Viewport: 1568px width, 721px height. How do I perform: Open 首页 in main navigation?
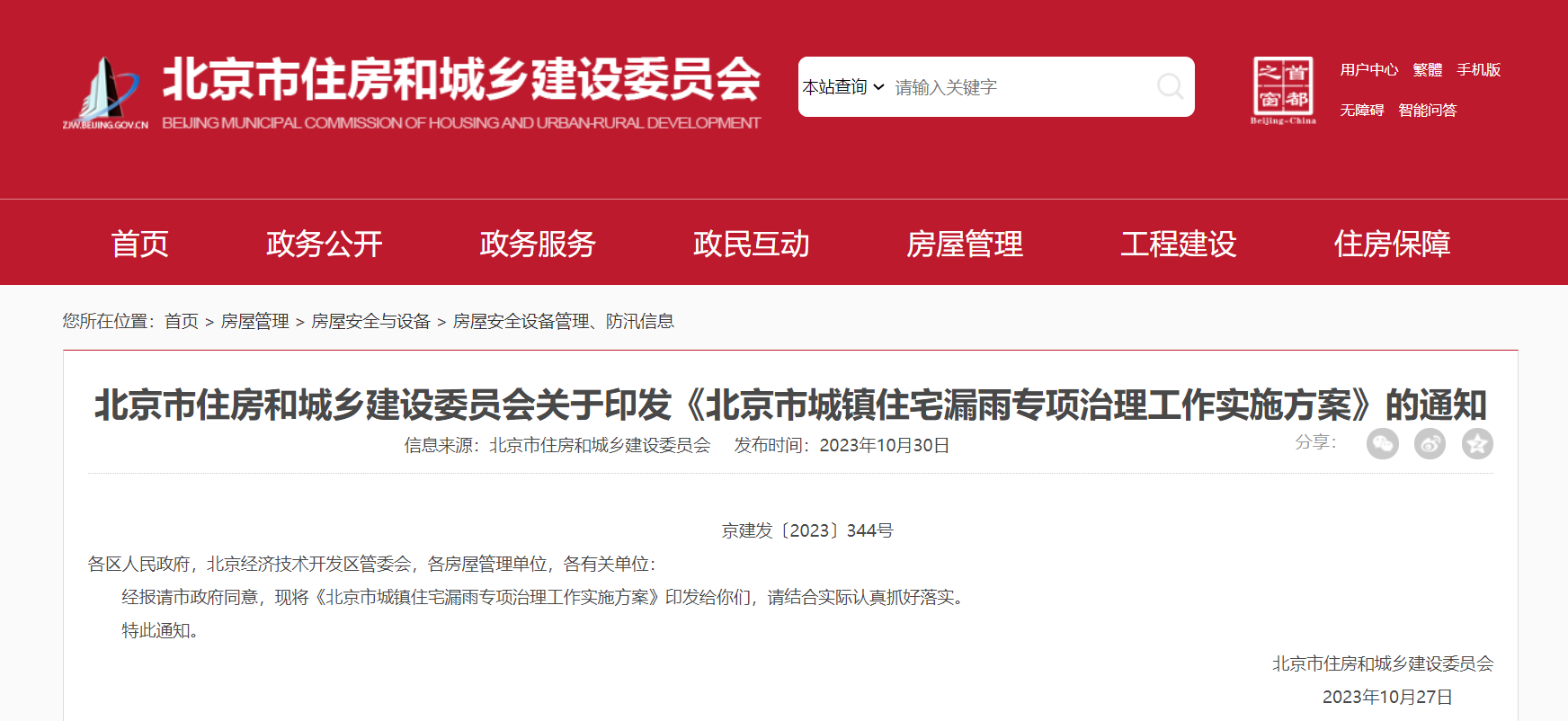coord(139,244)
